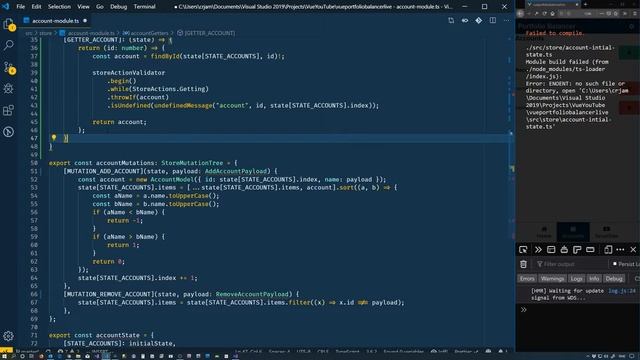Open the bottom activity bar icon above the settings gear
640x360 pixels.
9,132
